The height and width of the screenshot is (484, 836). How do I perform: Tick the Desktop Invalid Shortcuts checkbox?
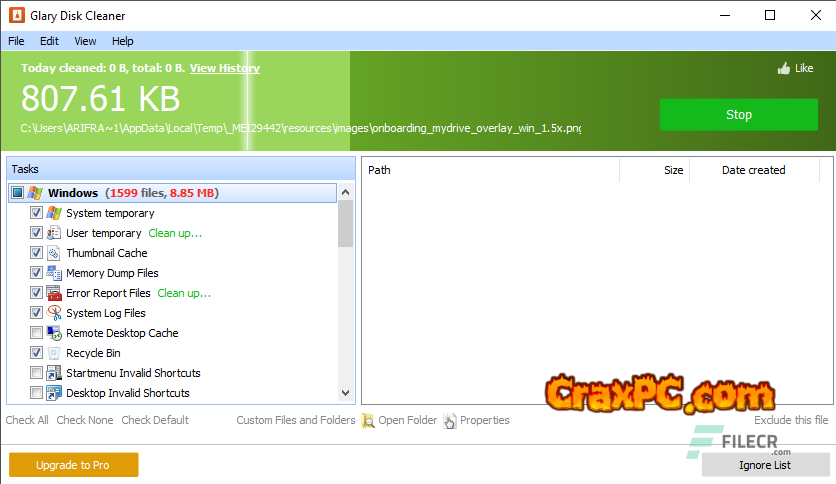pyautogui.click(x=36, y=393)
